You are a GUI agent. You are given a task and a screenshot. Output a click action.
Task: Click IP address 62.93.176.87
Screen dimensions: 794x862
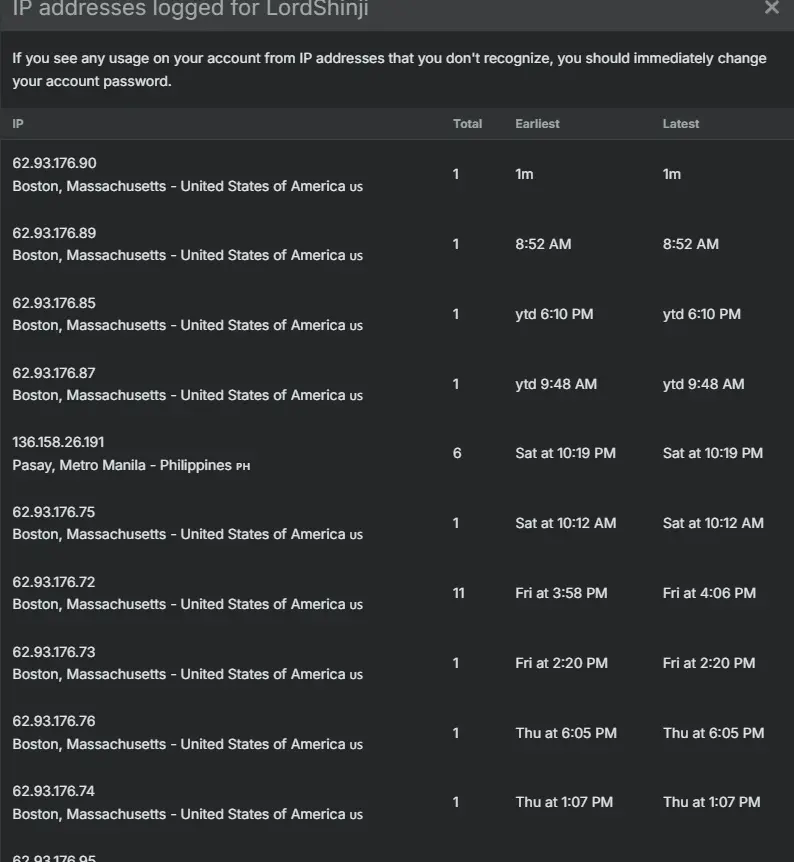[54, 373]
